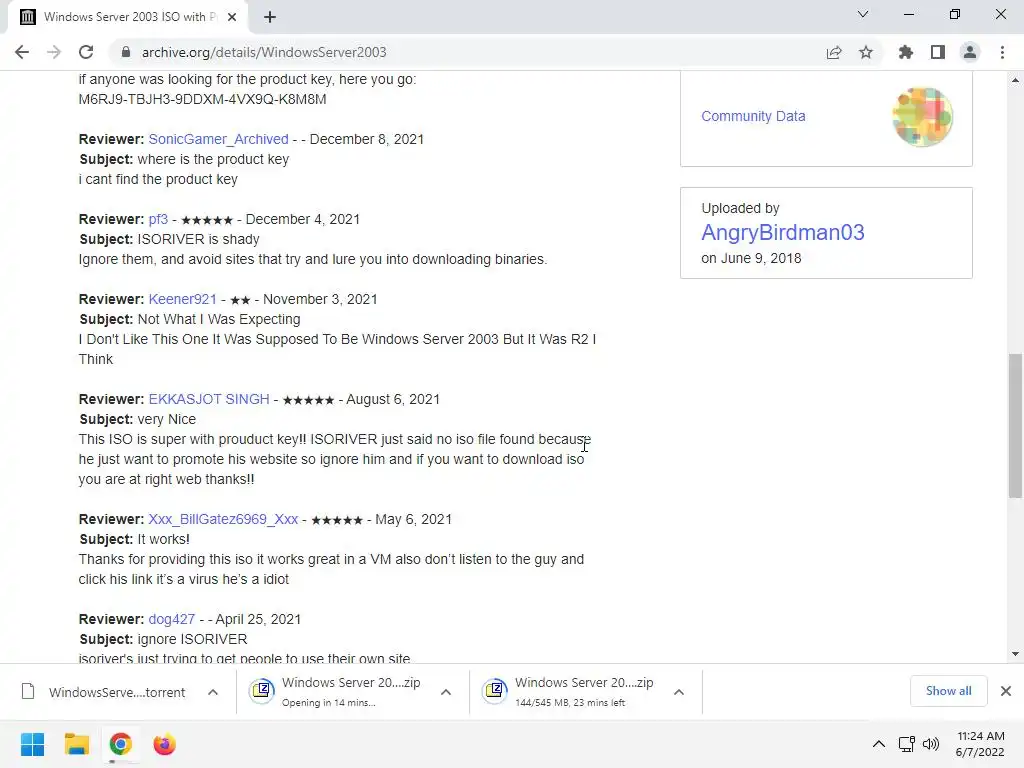This screenshot has height=768, width=1024.
Task: Share this page using share icon
Action: click(834, 52)
